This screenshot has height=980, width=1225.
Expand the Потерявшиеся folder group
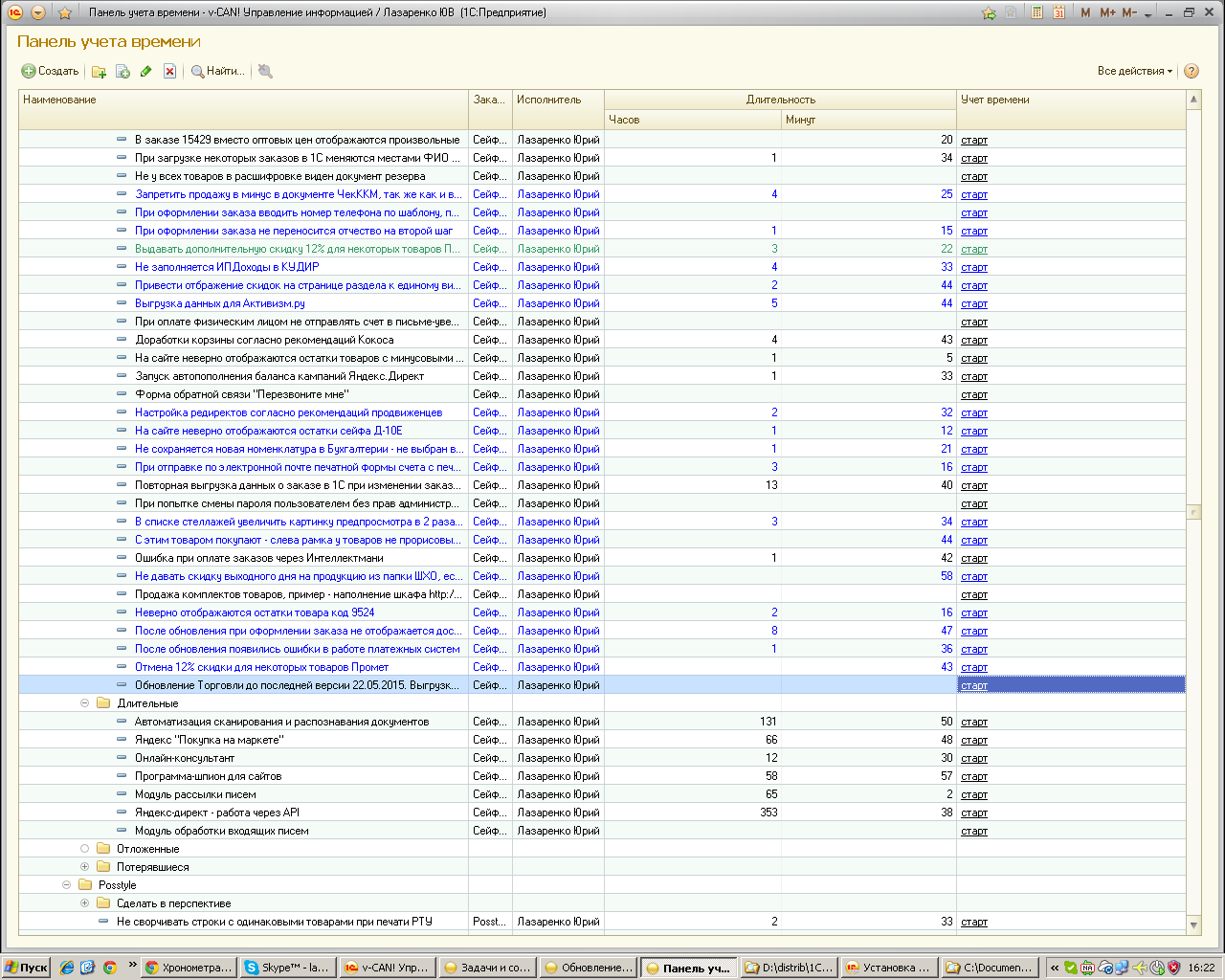pos(84,867)
